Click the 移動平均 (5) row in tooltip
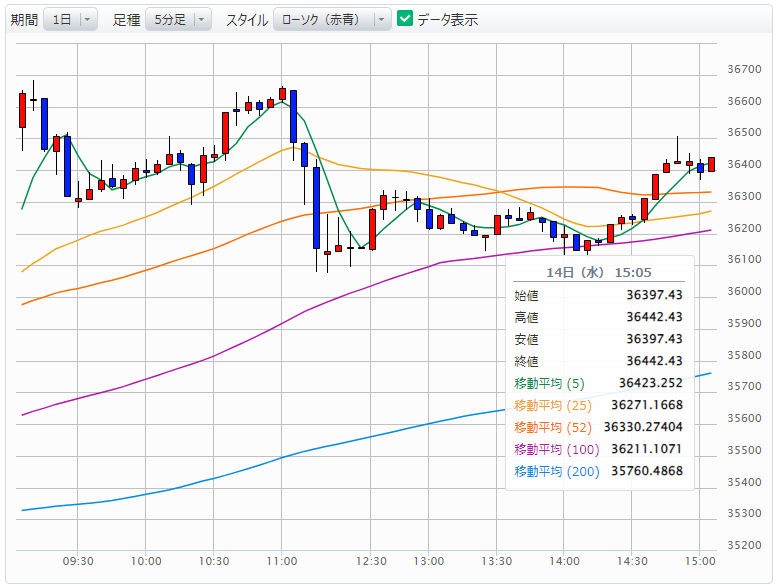Screen dimensions: 777x586 [x=598, y=383]
